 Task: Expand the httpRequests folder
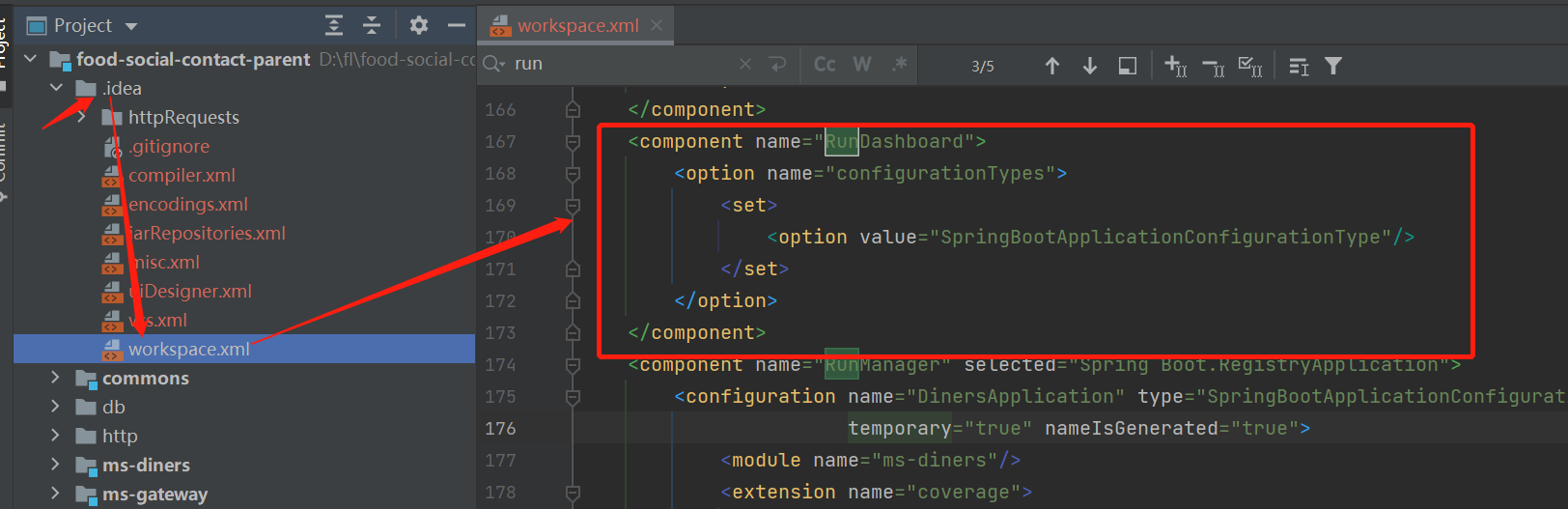[x=82, y=117]
